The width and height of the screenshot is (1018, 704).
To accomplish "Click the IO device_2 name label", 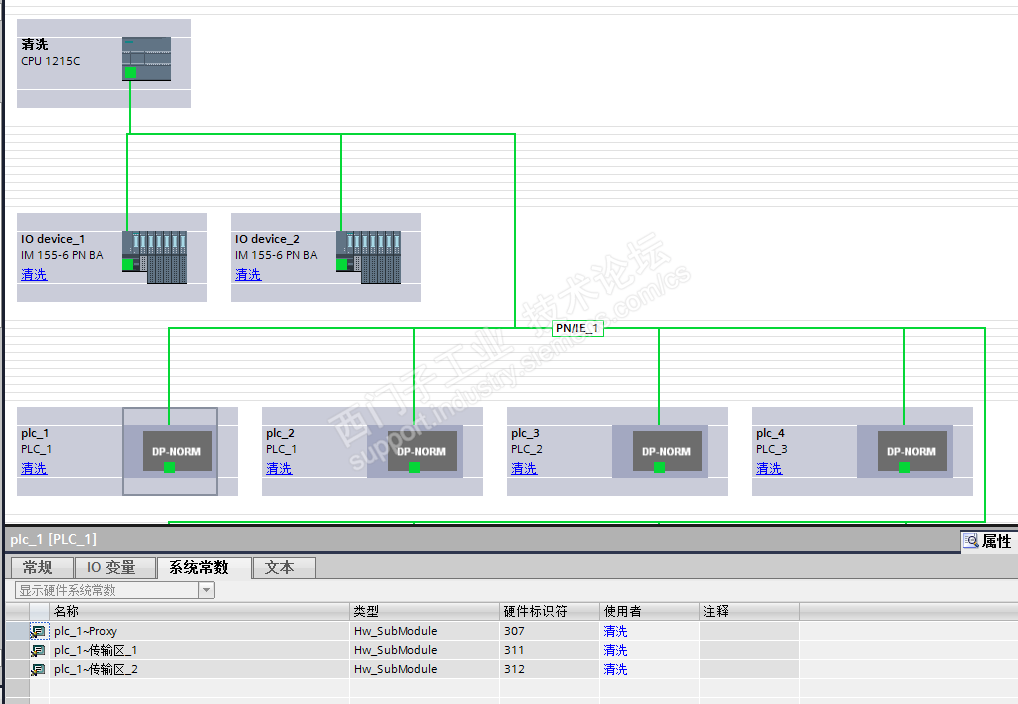I will coord(267,239).
